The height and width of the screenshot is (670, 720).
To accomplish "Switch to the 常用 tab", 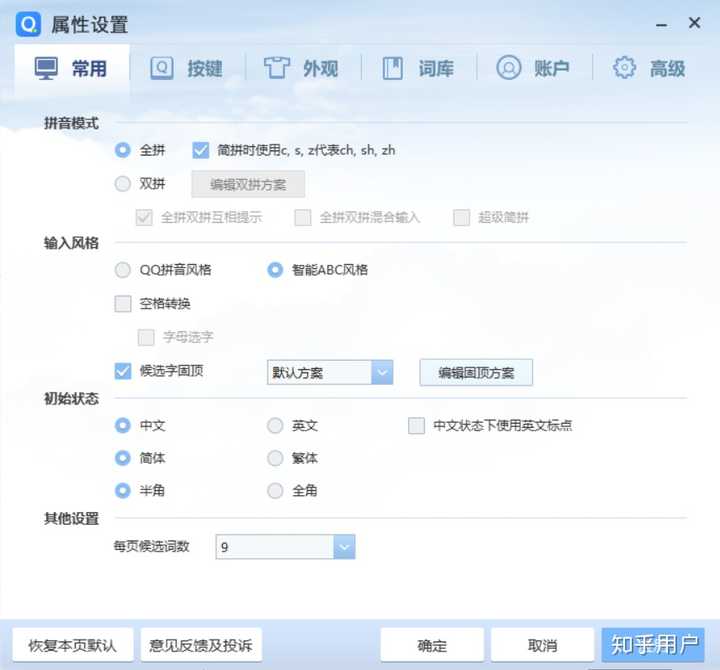I will pyautogui.click(x=72, y=68).
